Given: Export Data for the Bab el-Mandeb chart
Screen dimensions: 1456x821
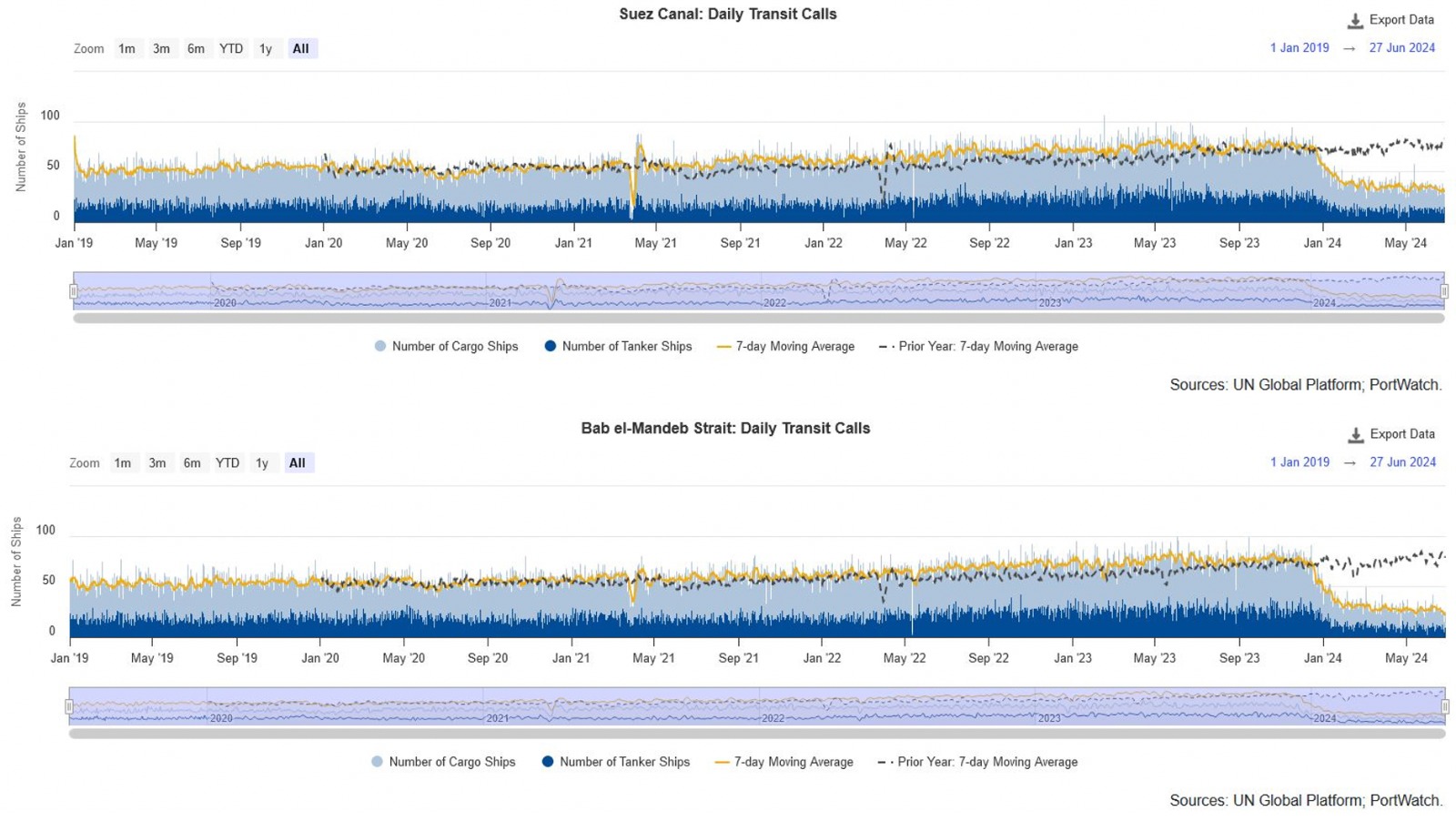Looking at the screenshot, I should 1390,434.
